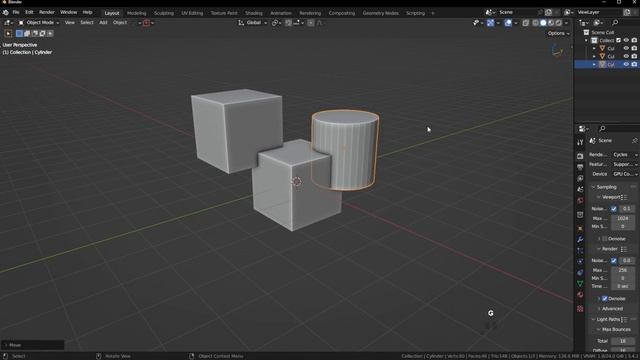Switch to the Shading workspace tab
The height and width of the screenshot is (360, 640).
click(x=253, y=13)
